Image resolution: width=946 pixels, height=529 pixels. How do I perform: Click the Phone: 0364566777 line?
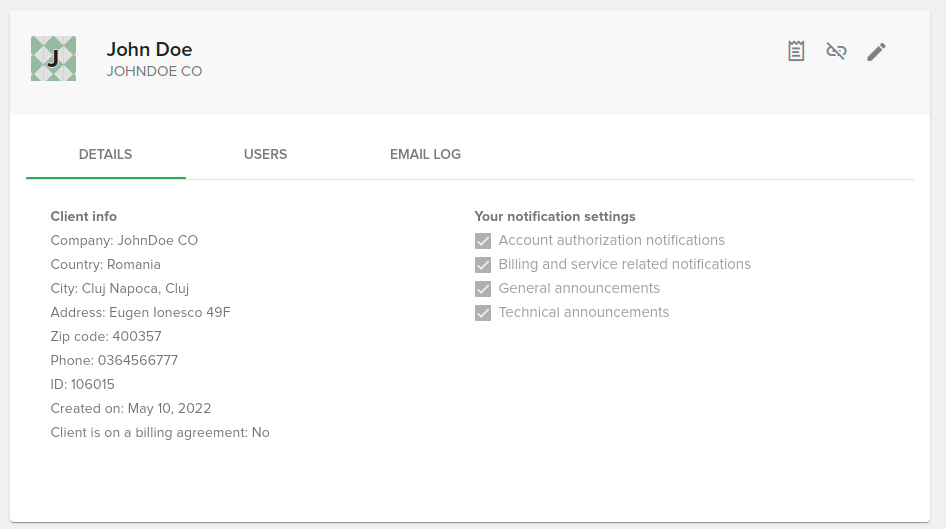114,361
